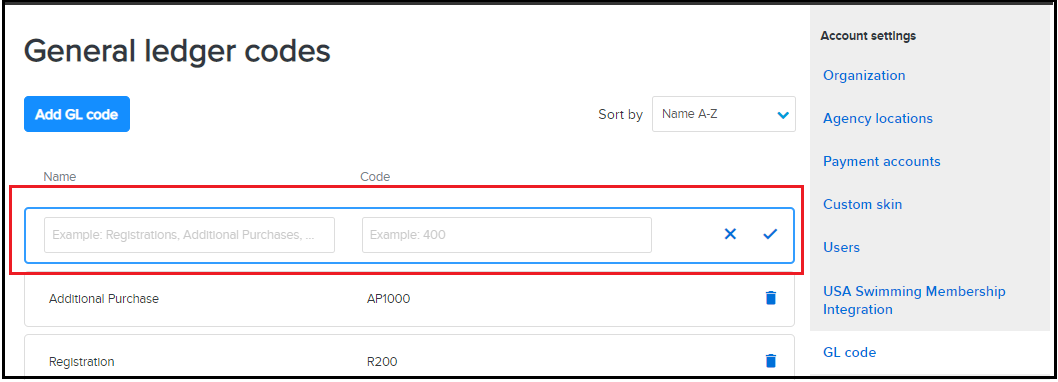Screen dimensions: 1058x382
Task: Focus the Code example 400 input field
Action: (x=507, y=235)
